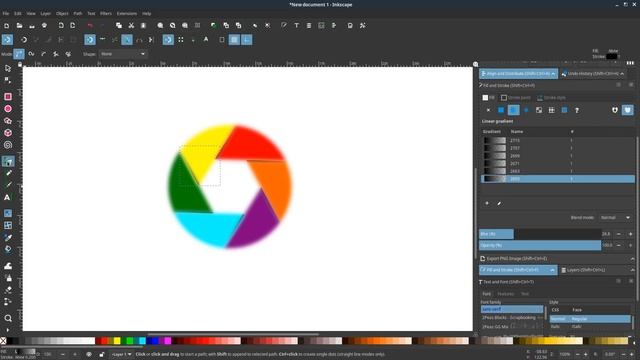The image size is (640, 360).
Task: Expand the Export PNG Image panel
Action: (632, 259)
